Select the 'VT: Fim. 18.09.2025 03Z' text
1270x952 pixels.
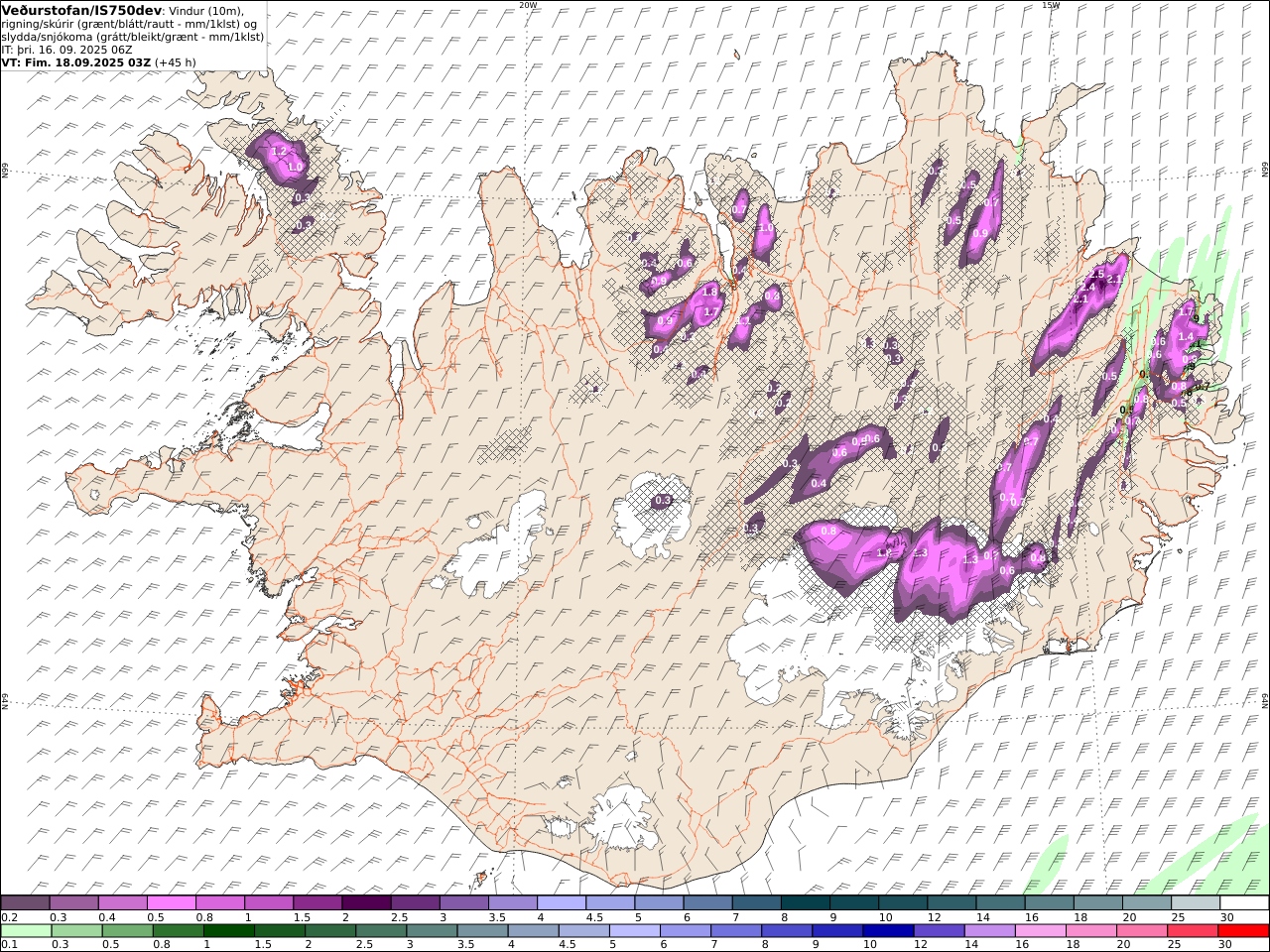tap(76, 61)
